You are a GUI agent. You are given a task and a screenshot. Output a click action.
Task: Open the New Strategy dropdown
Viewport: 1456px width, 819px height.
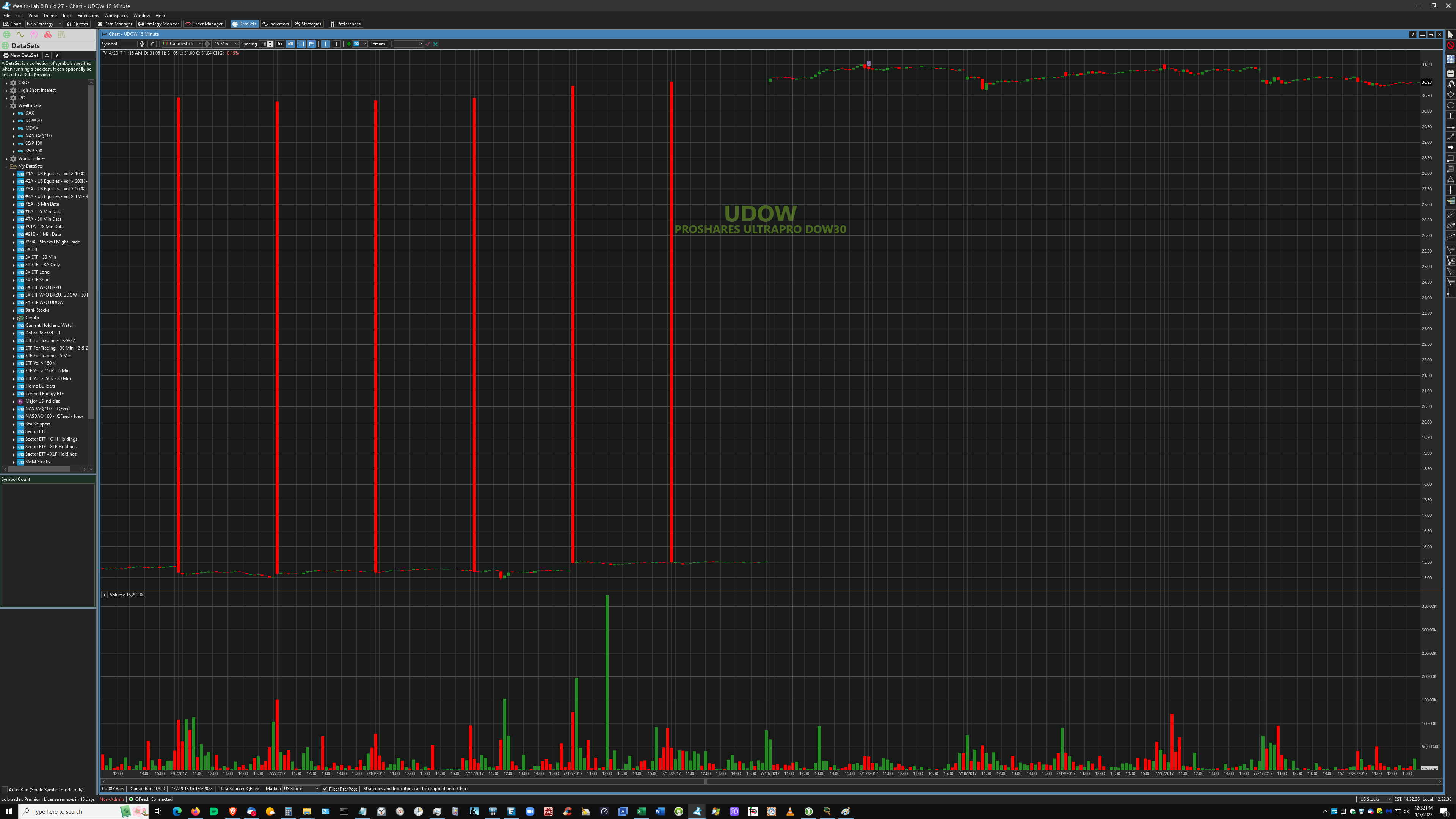[44, 24]
